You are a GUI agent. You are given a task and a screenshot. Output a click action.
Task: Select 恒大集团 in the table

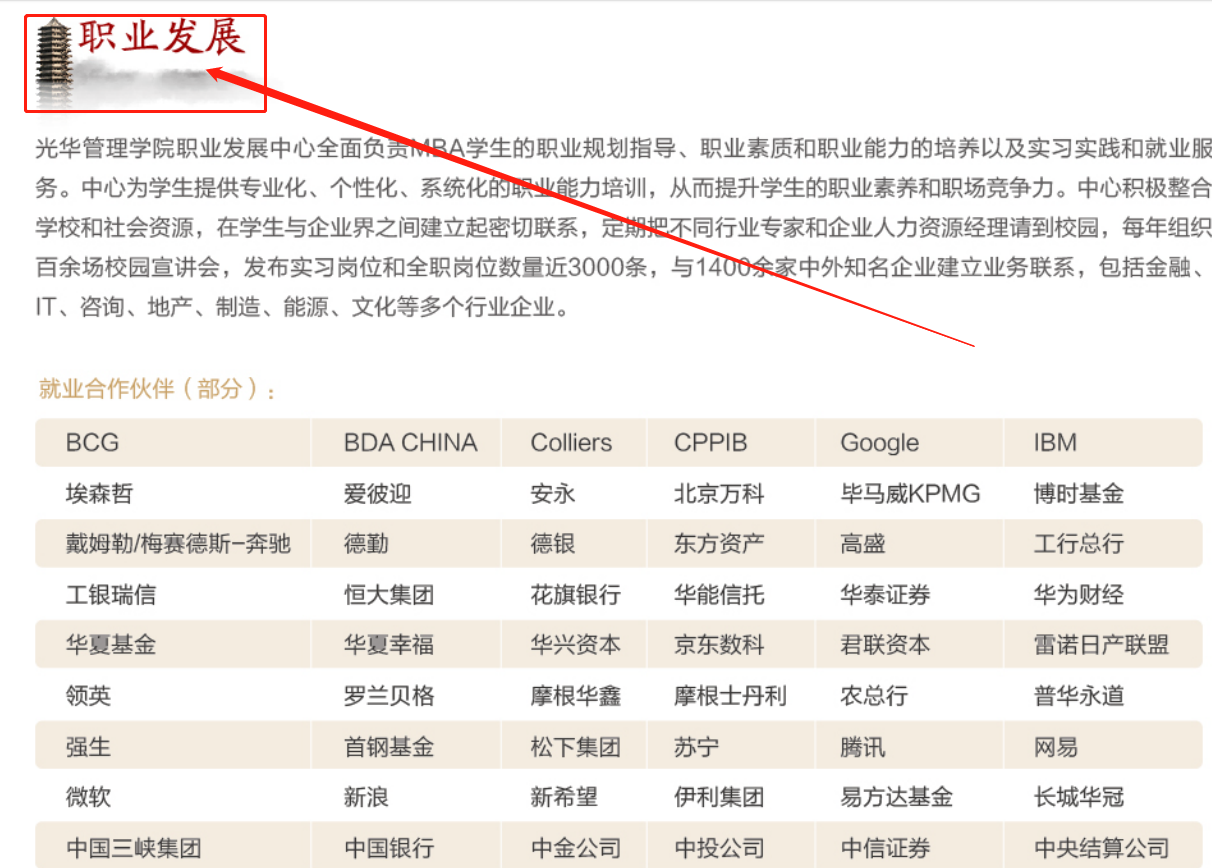pos(389,595)
